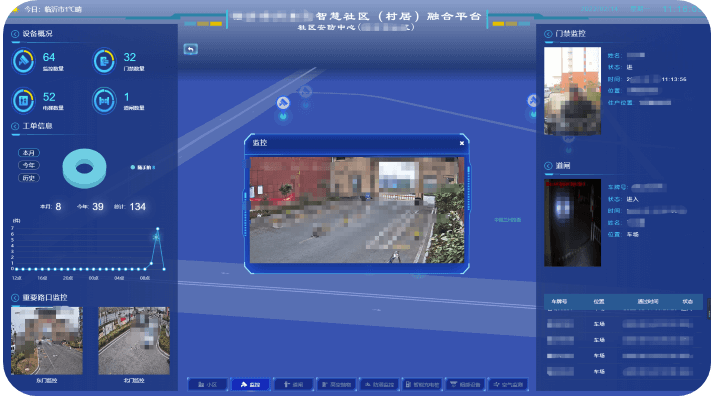Viewport: 714px width, 396px height.
Task: Click the 32 door access count icon
Action: tap(104, 61)
